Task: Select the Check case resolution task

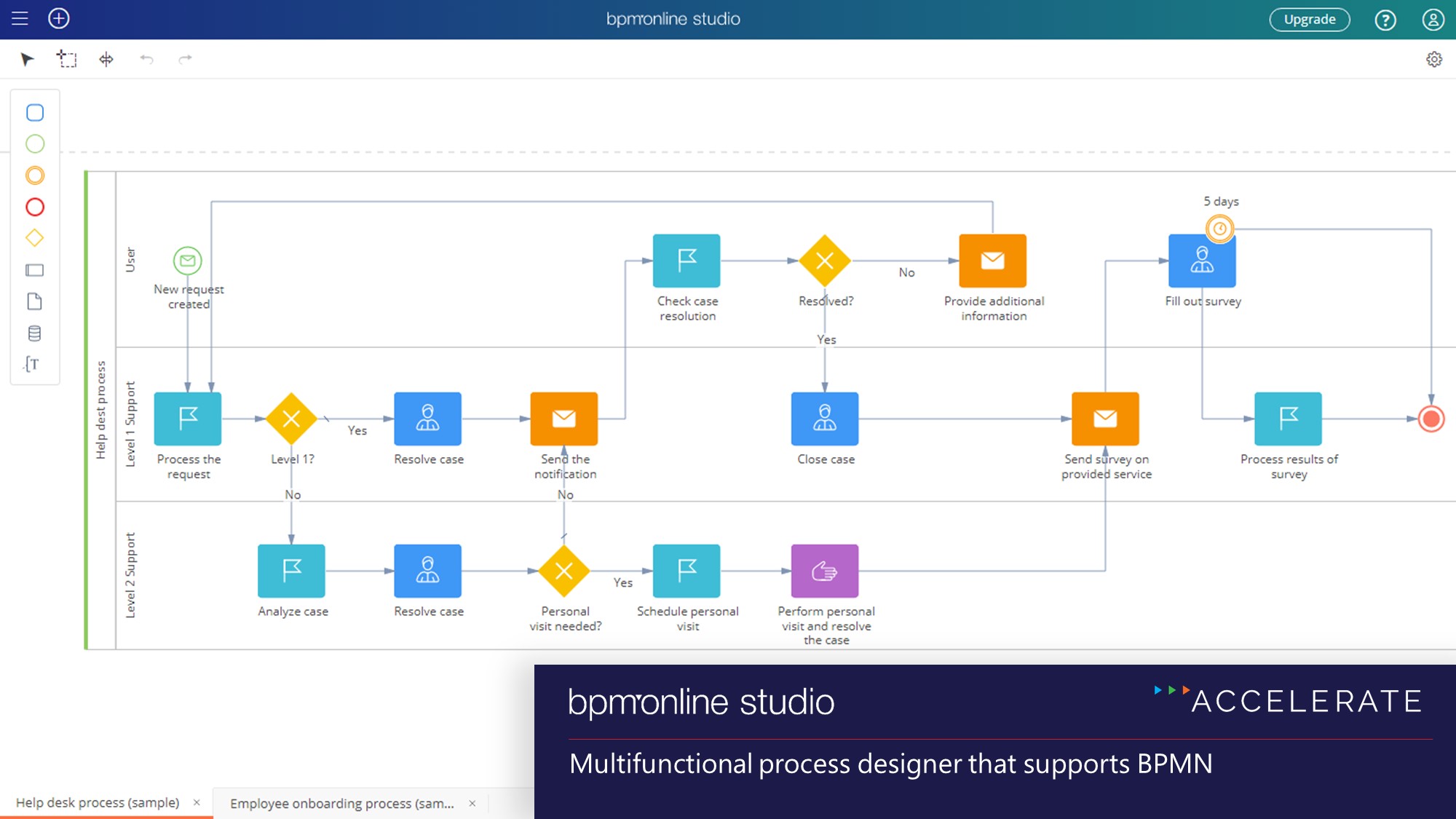Action: [687, 261]
